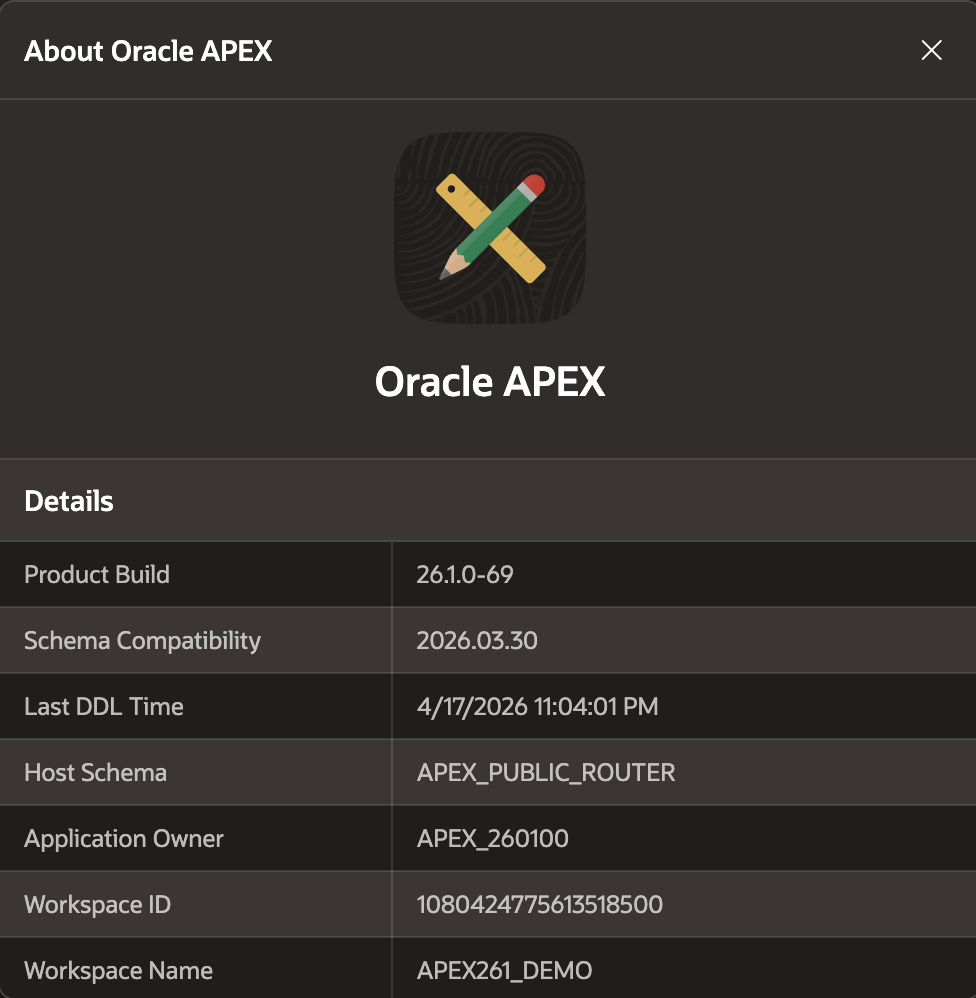This screenshot has height=998, width=976.
Task: Select the 'Application Owner' label
Action: [x=124, y=839]
